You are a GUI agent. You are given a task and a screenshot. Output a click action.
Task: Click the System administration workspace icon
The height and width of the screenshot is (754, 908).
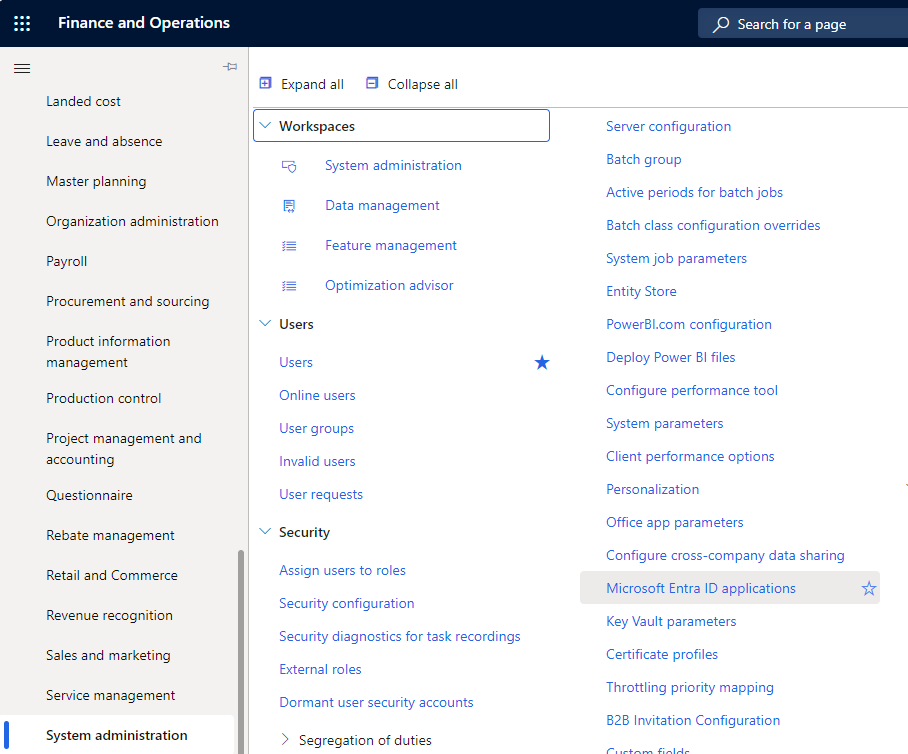point(289,166)
